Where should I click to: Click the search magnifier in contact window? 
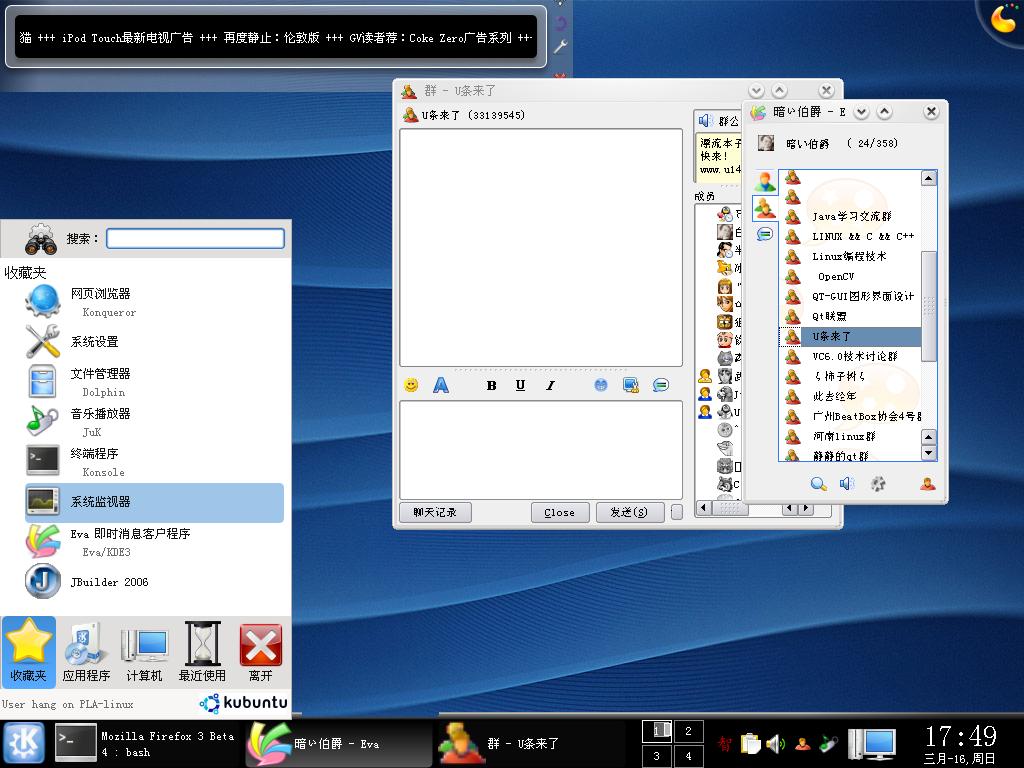818,484
